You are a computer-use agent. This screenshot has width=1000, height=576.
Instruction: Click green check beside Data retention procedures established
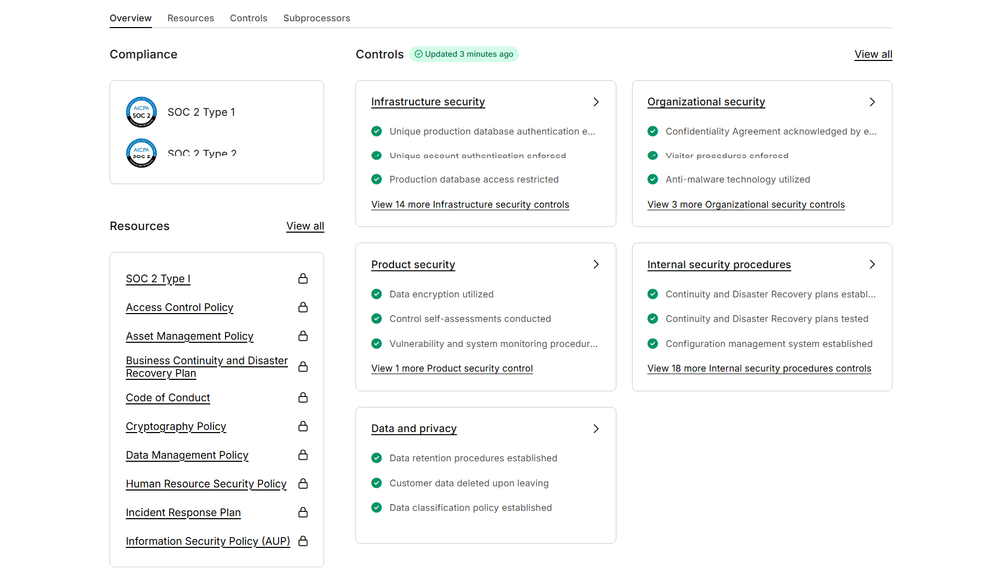[x=376, y=458]
